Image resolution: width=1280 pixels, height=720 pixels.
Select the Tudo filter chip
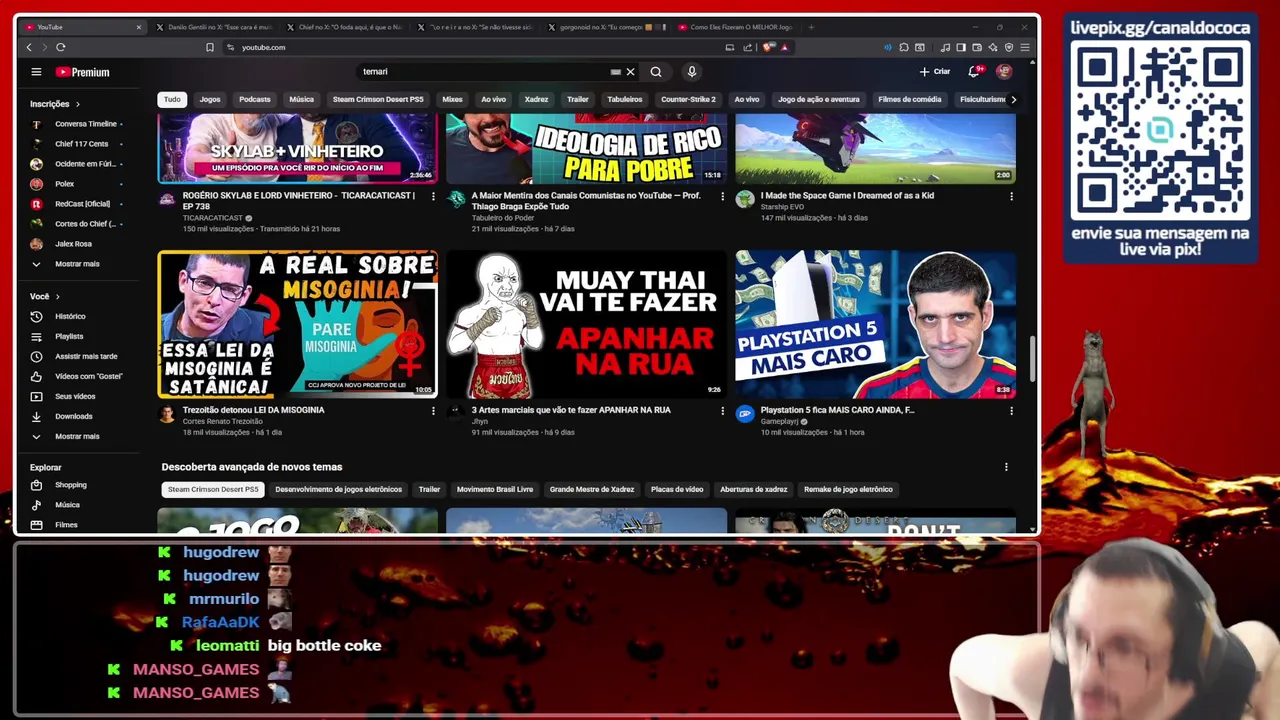[x=172, y=99]
